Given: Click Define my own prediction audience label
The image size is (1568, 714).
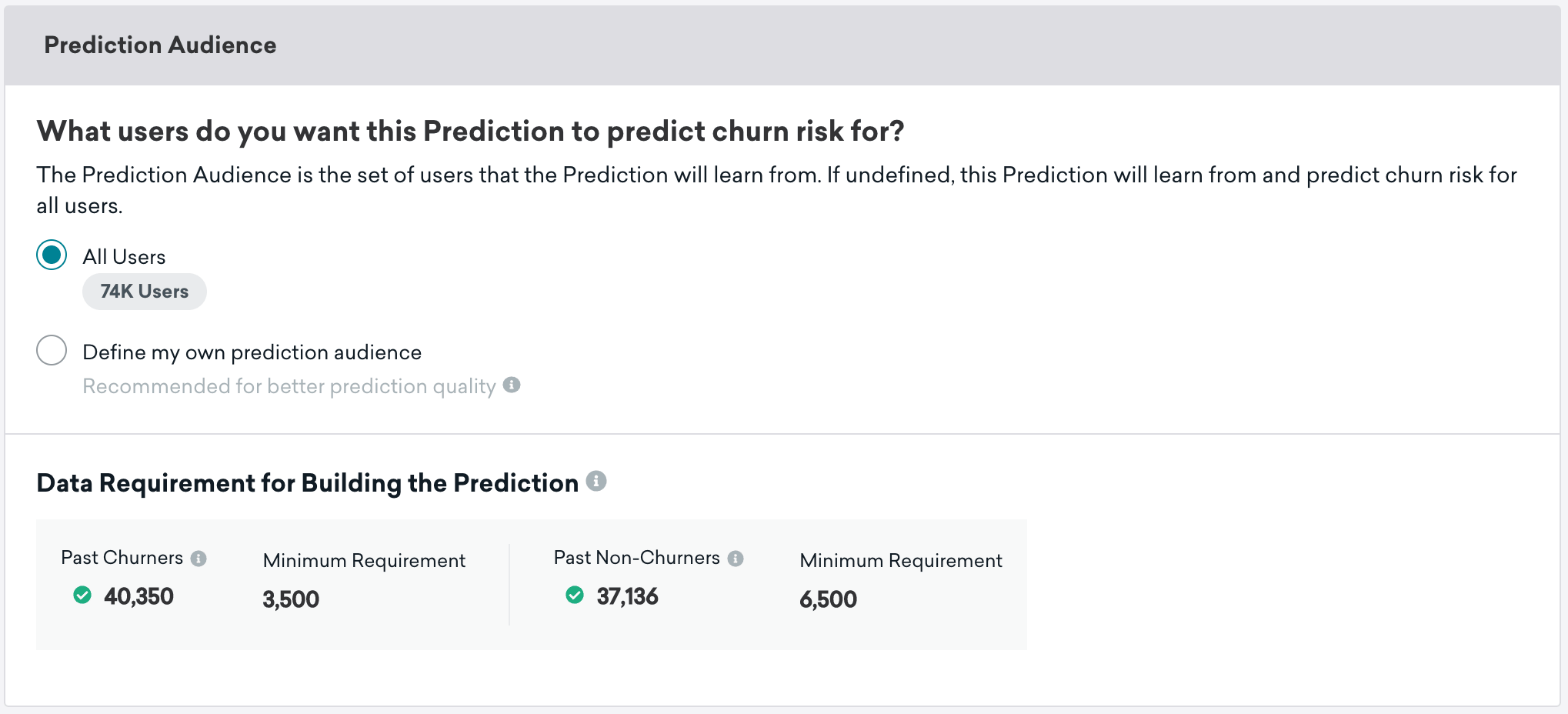Looking at the screenshot, I should tap(252, 352).
